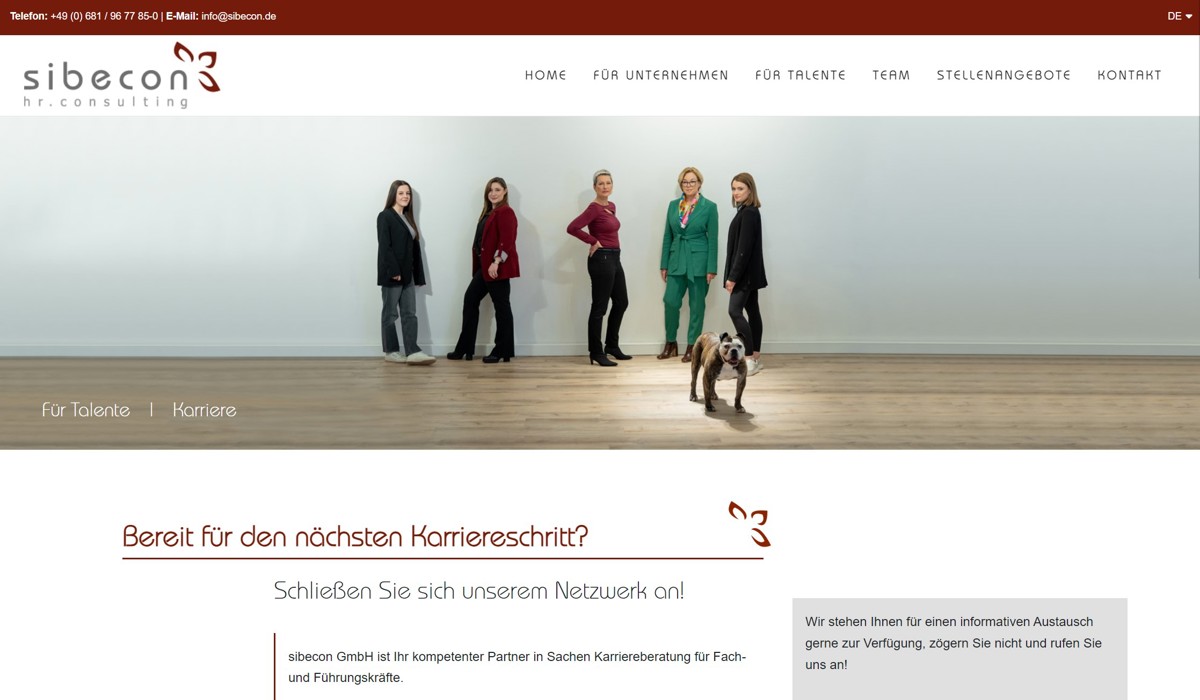Go to the TEAM page
Viewport: 1200px width, 700px height.
pyautogui.click(x=891, y=75)
